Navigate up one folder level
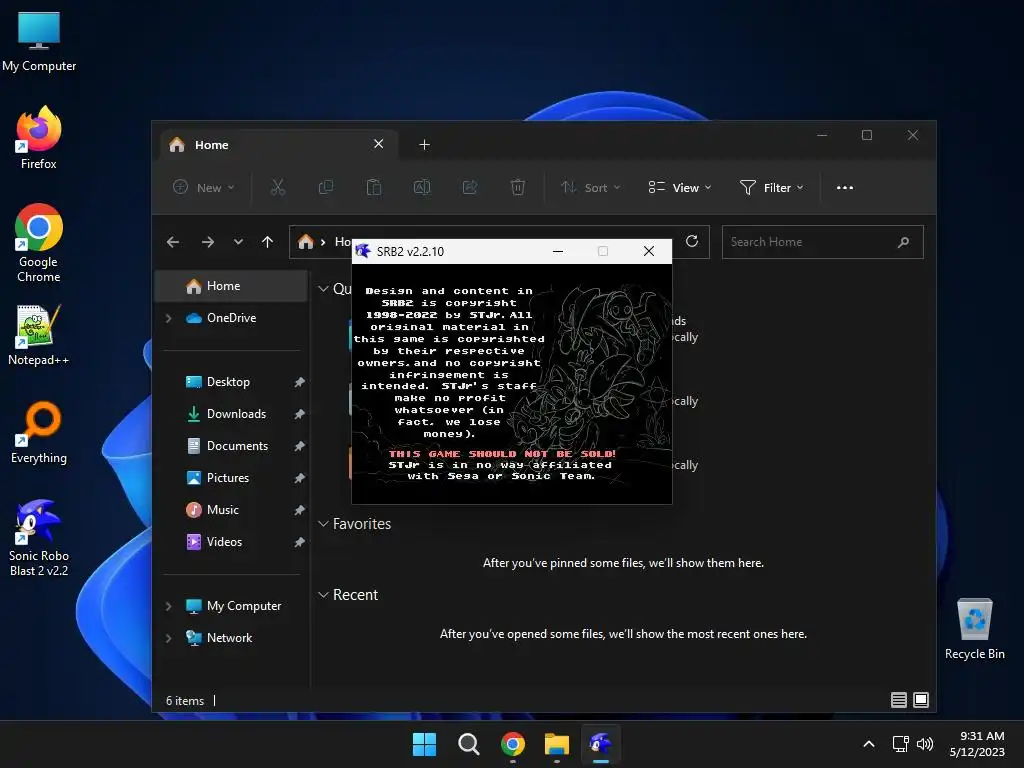The height and width of the screenshot is (768, 1024). click(267, 242)
